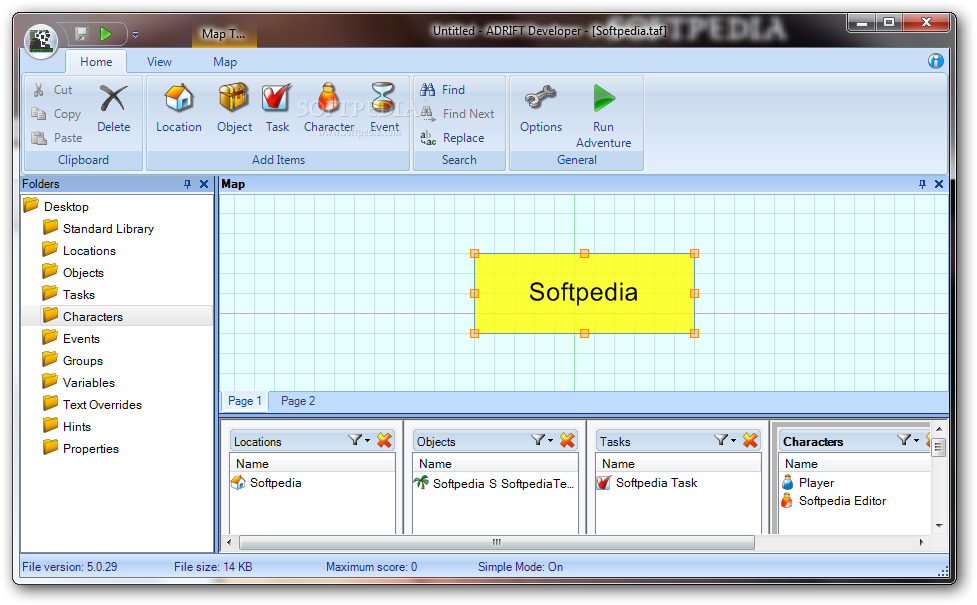Click scroll-down arrow in Characters pane
This screenshot has height=605, width=977.
[x=939, y=526]
